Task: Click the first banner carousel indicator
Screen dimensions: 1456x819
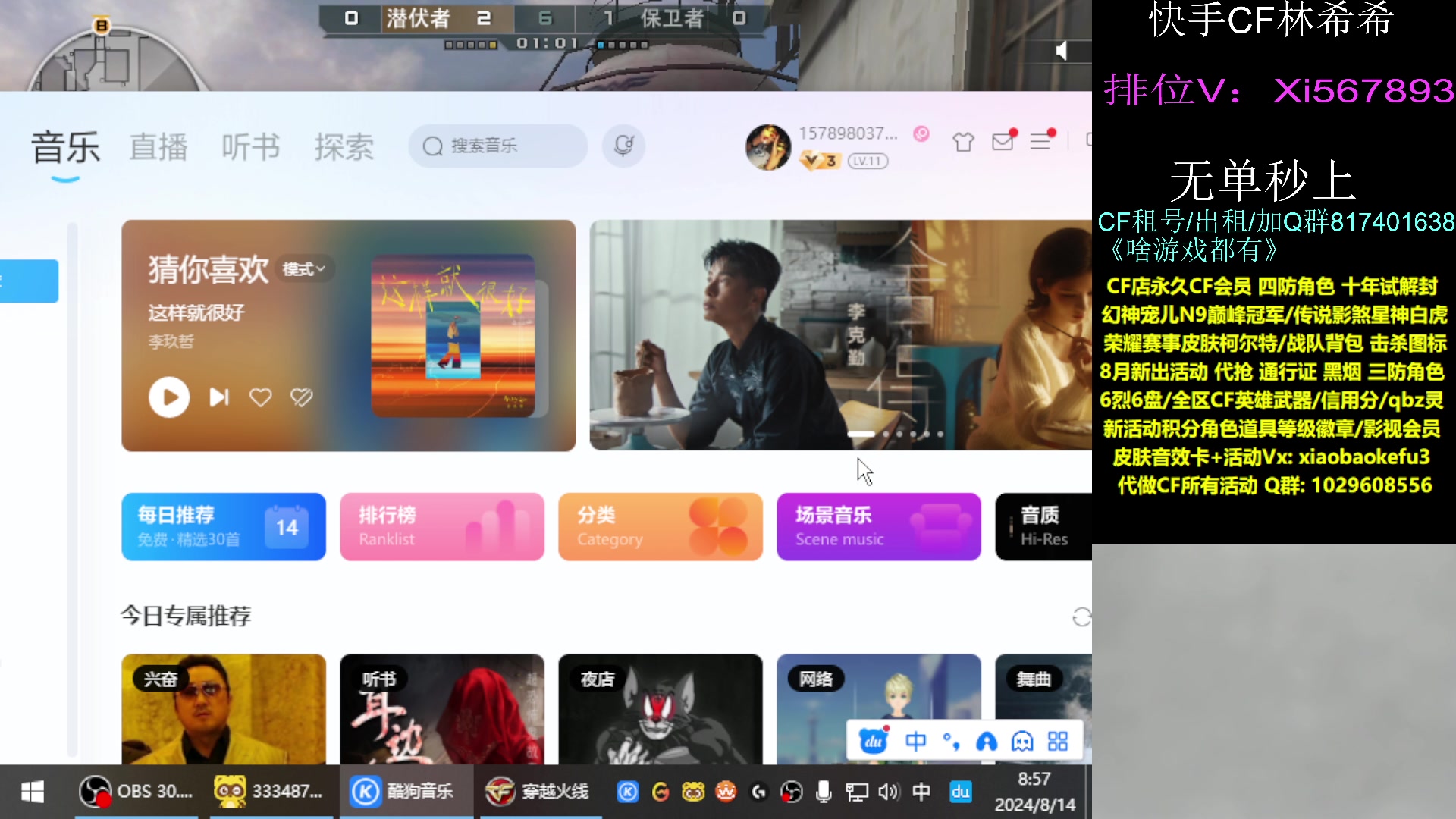Action: 861,435
